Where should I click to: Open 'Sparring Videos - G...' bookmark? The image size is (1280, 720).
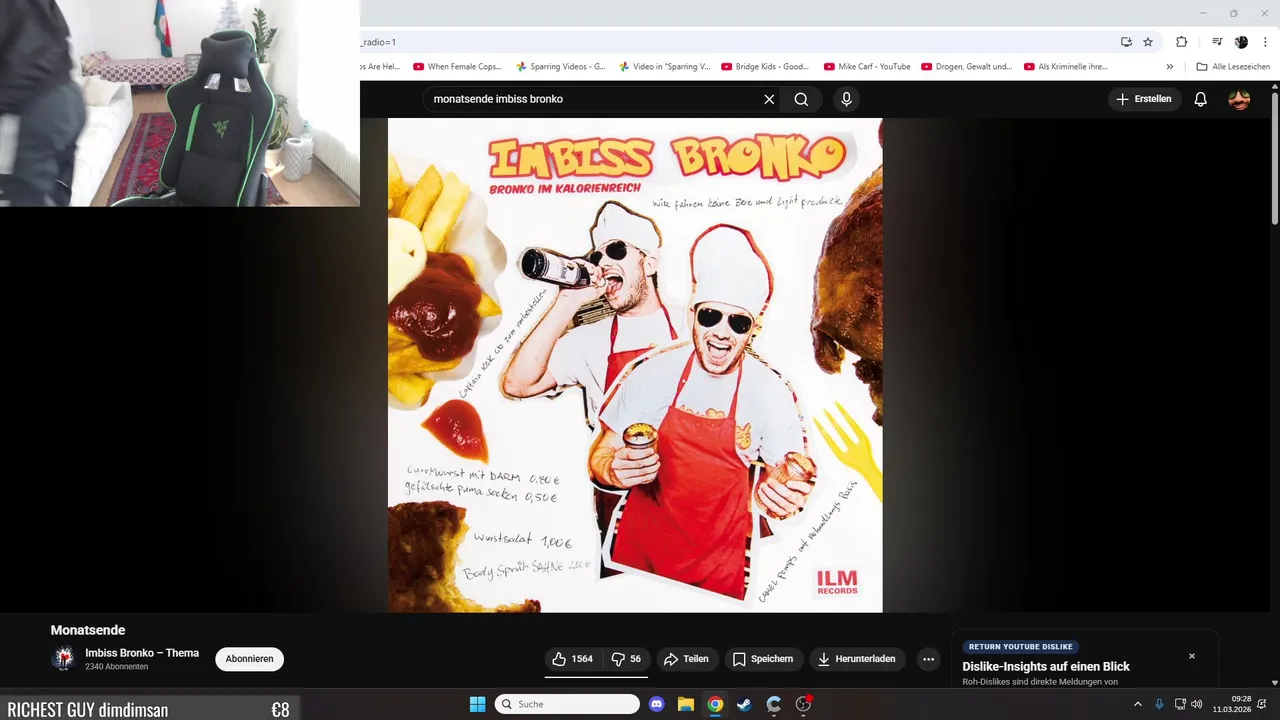tap(561, 67)
